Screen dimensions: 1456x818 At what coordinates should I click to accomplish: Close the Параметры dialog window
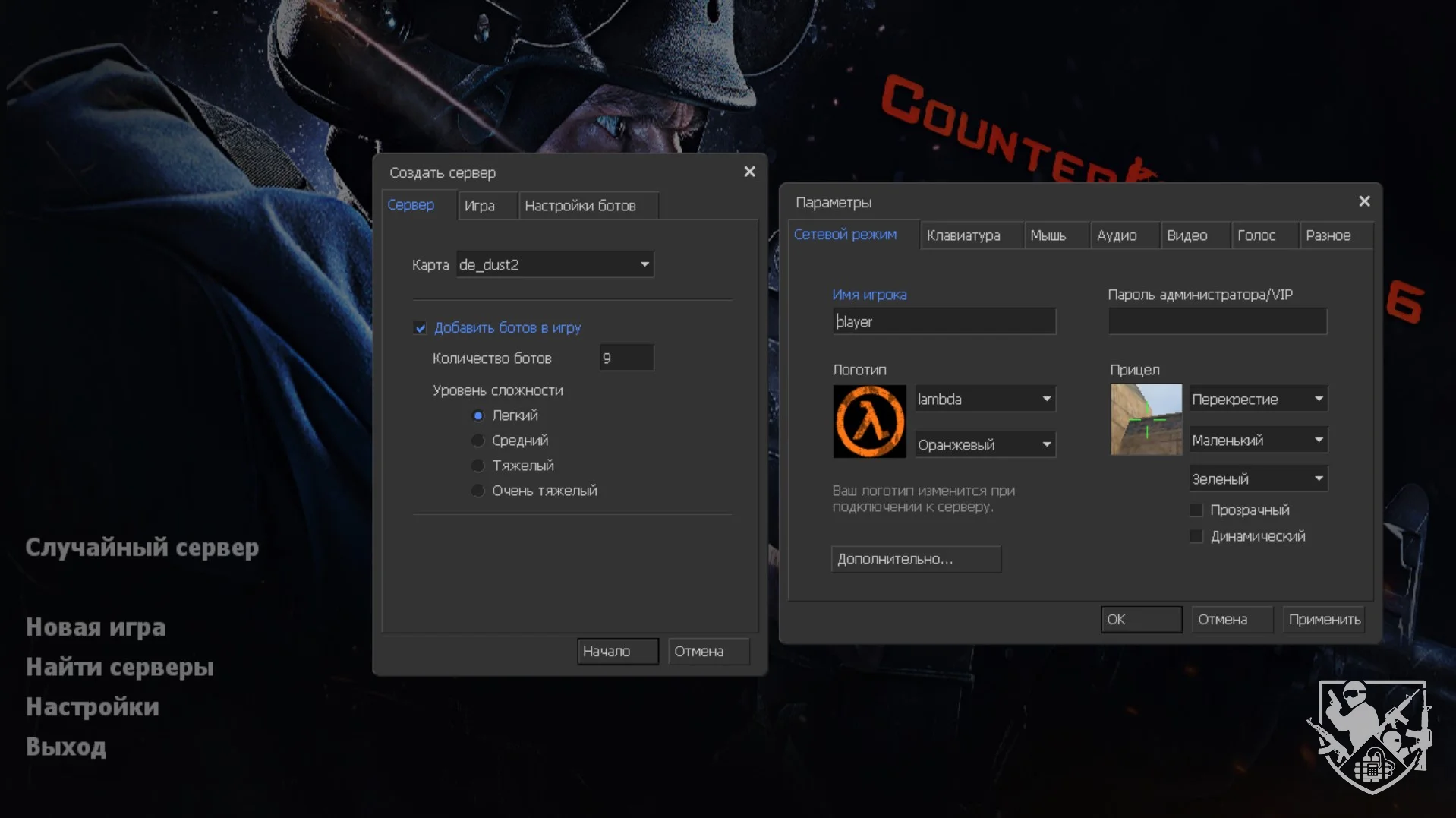click(1363, 201)
